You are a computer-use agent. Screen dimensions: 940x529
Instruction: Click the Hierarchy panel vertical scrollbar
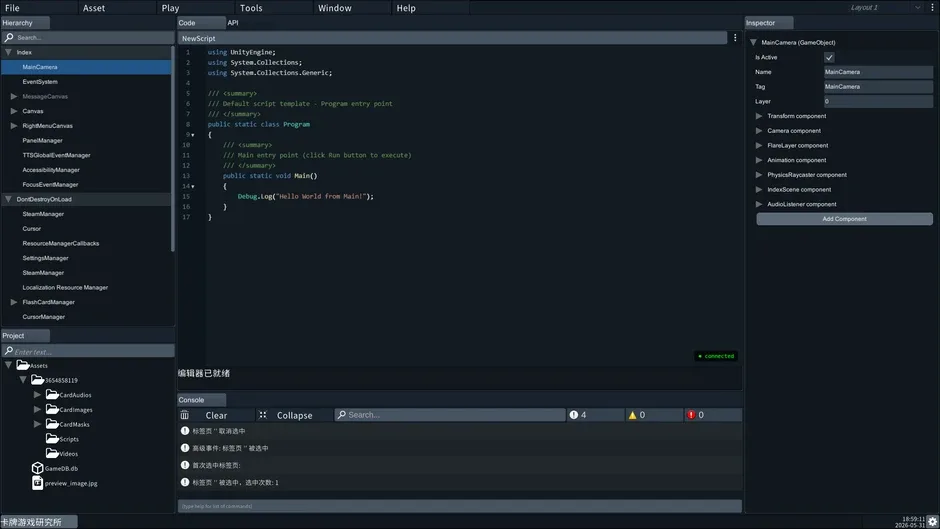173,150
